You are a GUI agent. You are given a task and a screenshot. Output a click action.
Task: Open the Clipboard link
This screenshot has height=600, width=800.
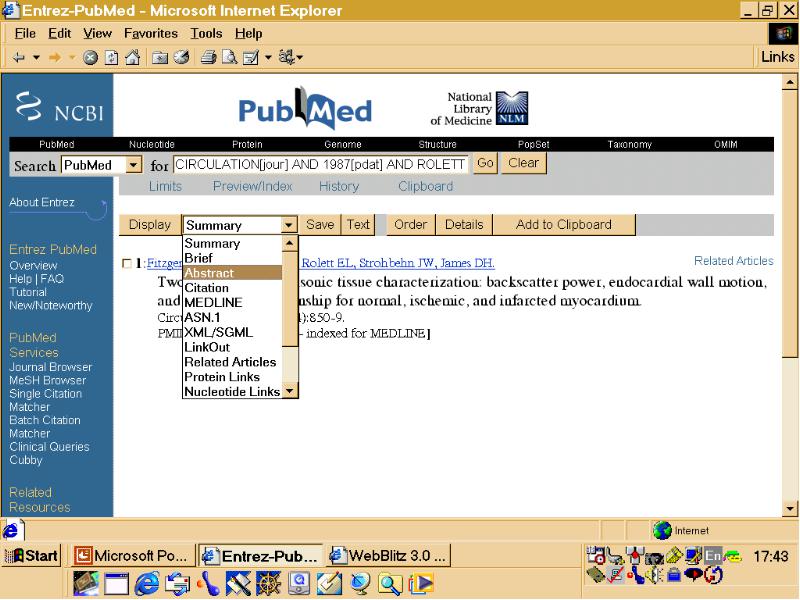coord(426,187)
